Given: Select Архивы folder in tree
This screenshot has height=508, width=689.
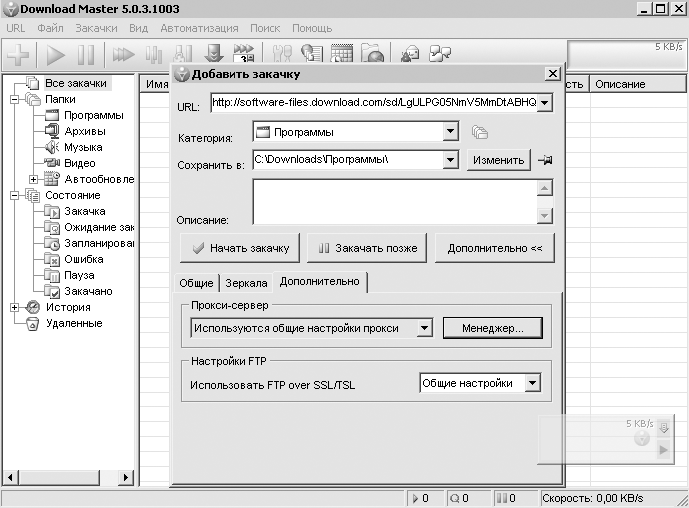Looking at the screenshot, I should [85, 131].
